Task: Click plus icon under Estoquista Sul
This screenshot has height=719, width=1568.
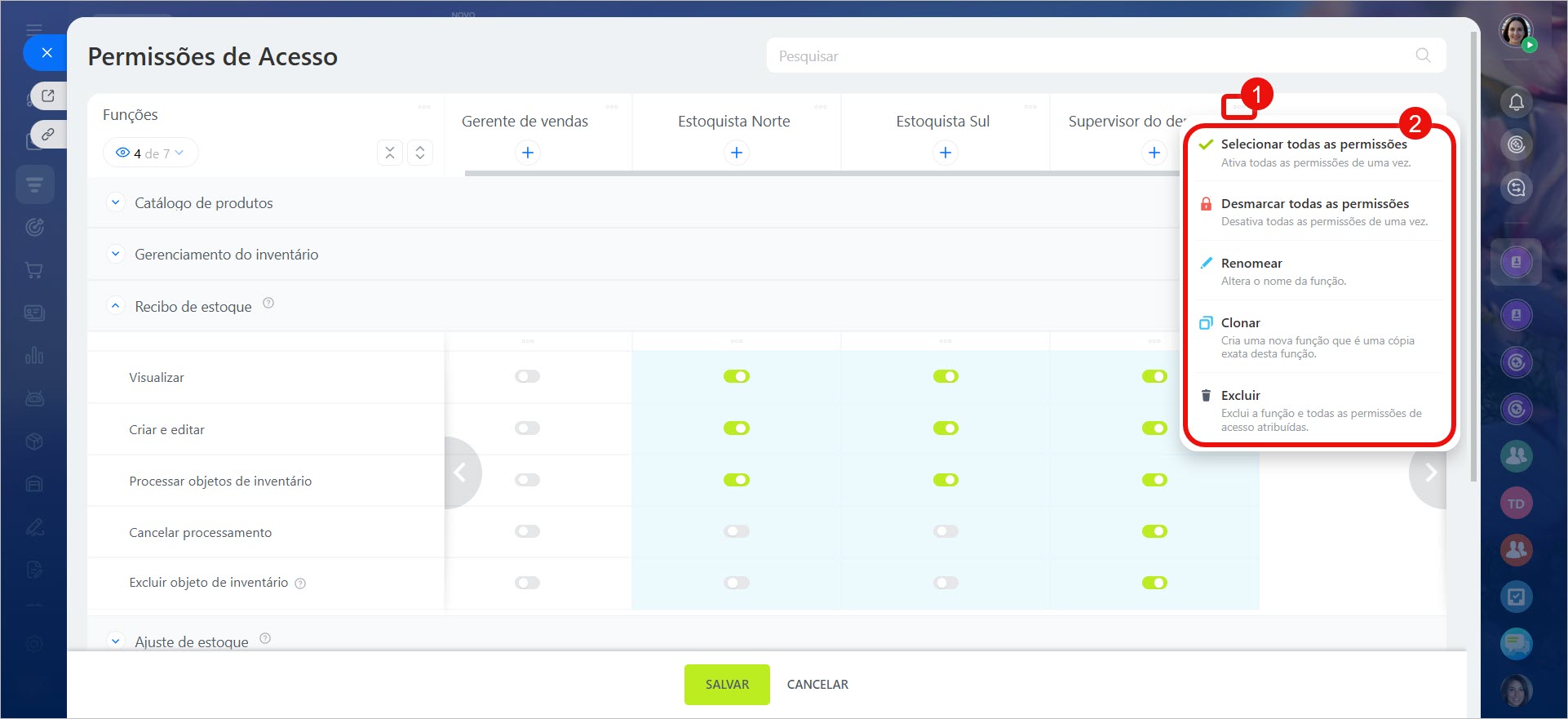Action: click(945, 153)
